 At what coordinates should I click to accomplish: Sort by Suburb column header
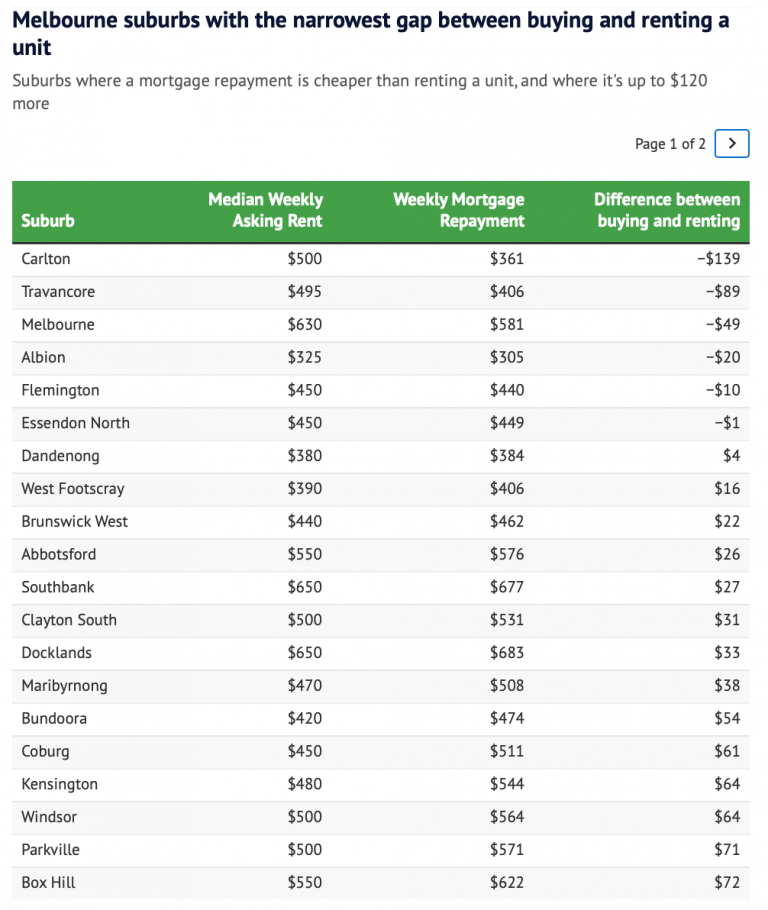[48, 221]
